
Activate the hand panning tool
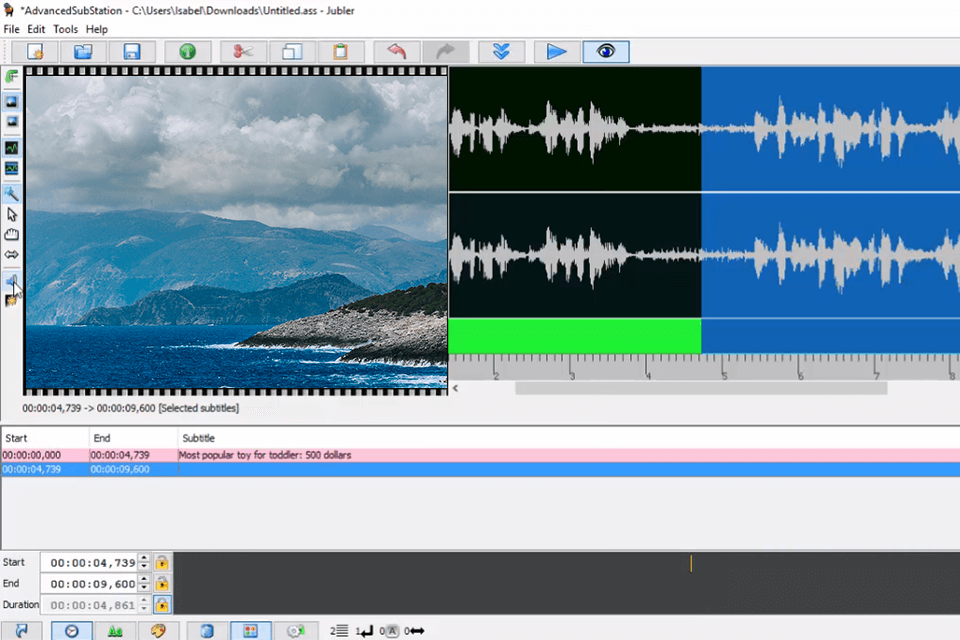coord(11,233)
